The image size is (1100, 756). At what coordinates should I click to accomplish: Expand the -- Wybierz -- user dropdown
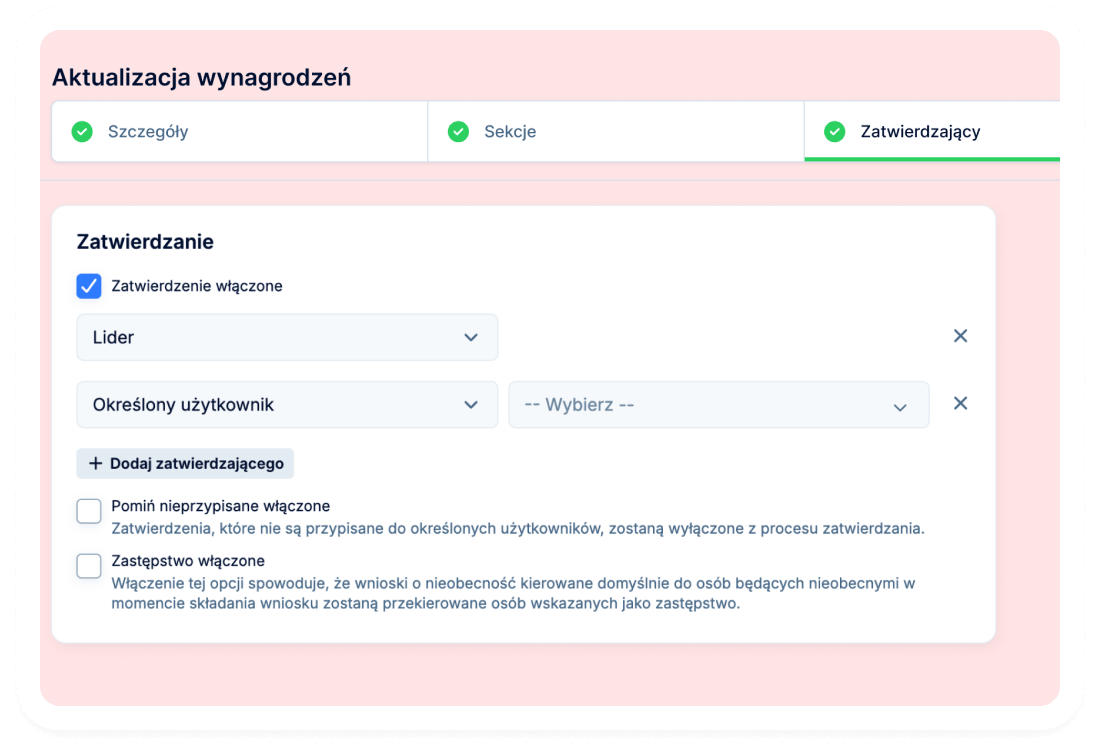pos(718,405)
